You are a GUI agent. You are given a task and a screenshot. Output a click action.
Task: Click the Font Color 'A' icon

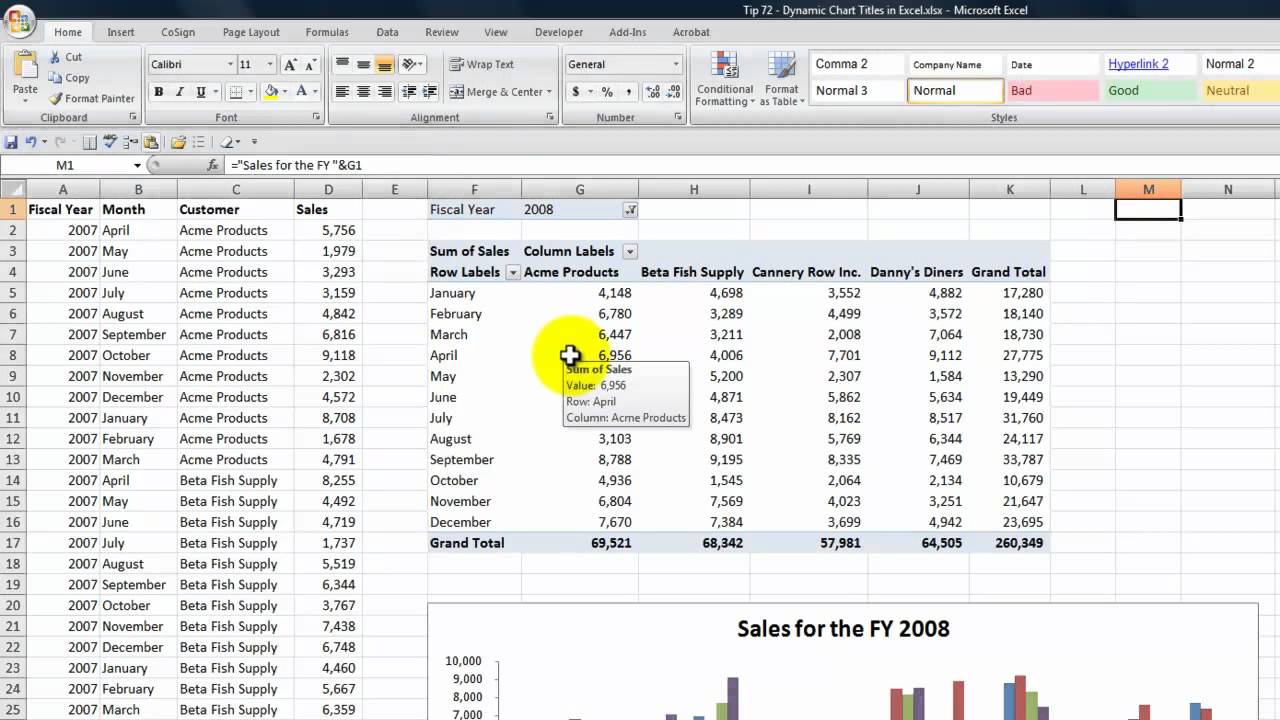pos(303,92)
